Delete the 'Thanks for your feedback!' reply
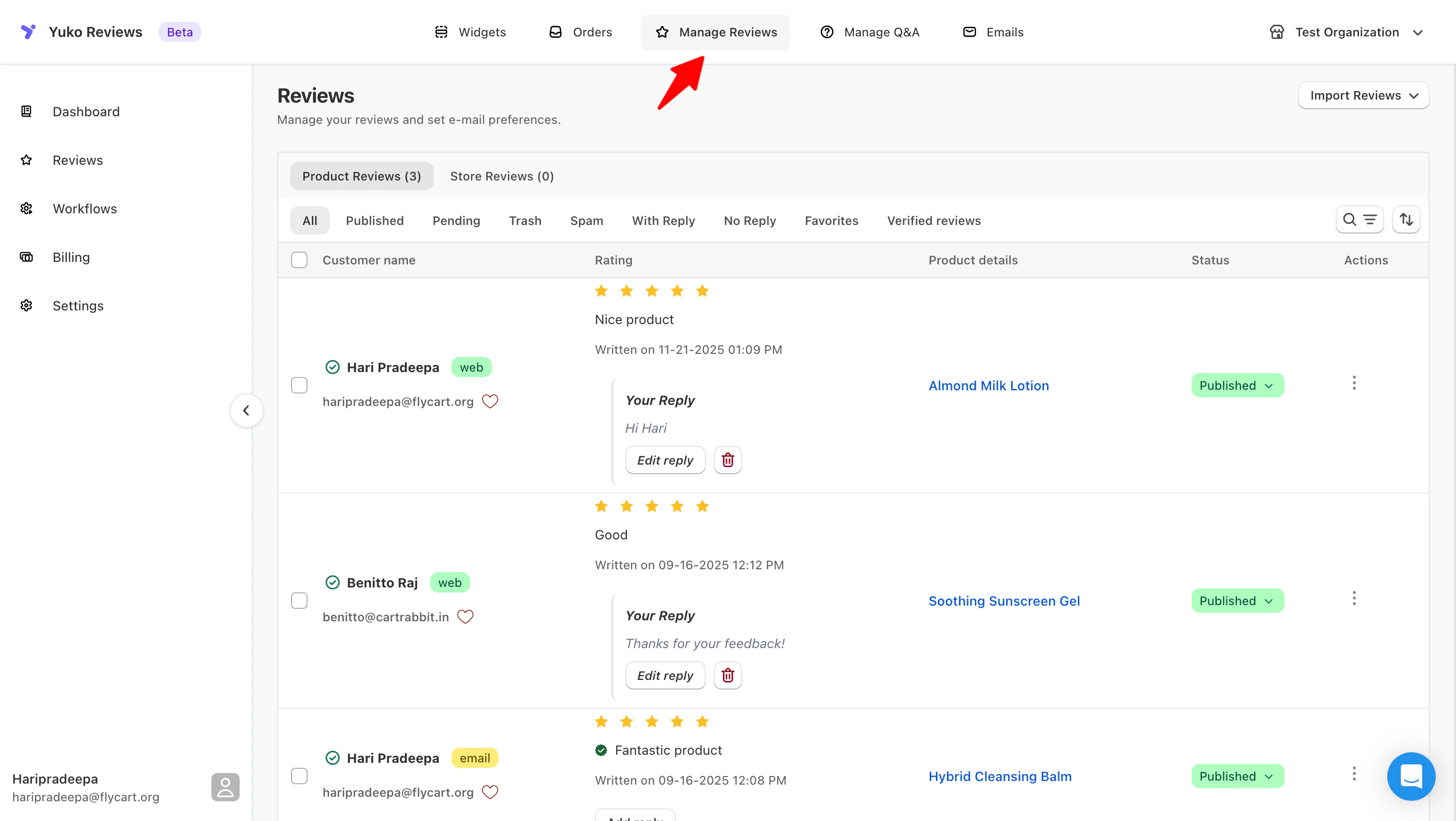1456x821 pixels. pos(727,675)
